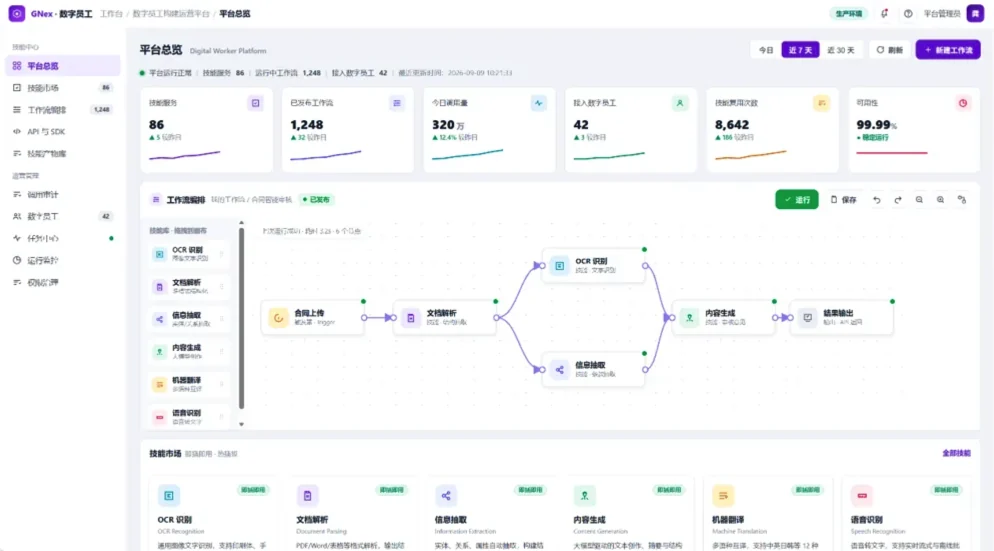Open the notification bell icon
Screen dimensions: 994x551
tap(884, 13)
